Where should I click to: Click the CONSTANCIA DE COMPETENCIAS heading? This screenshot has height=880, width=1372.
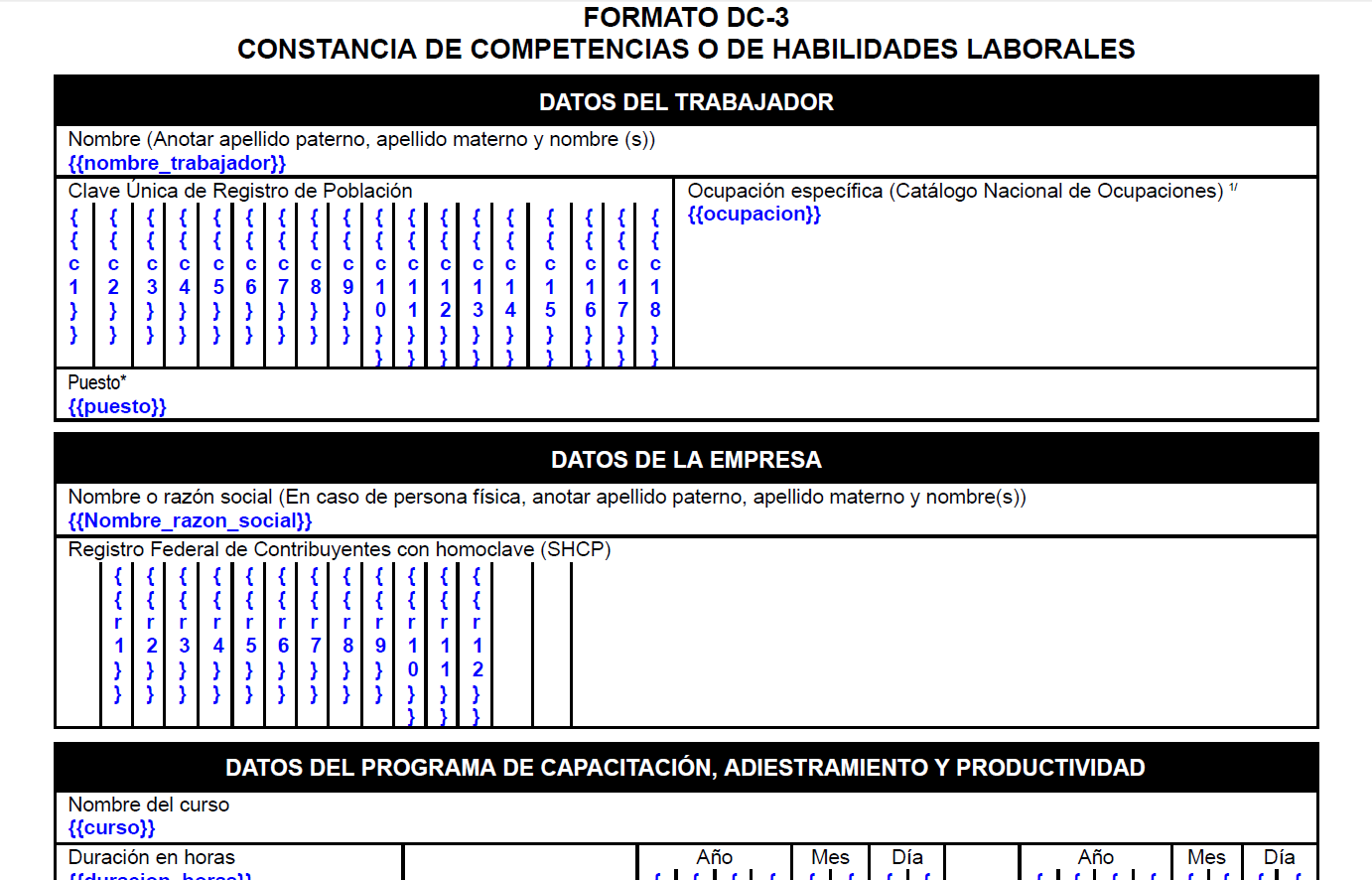(x=686, y=49)
